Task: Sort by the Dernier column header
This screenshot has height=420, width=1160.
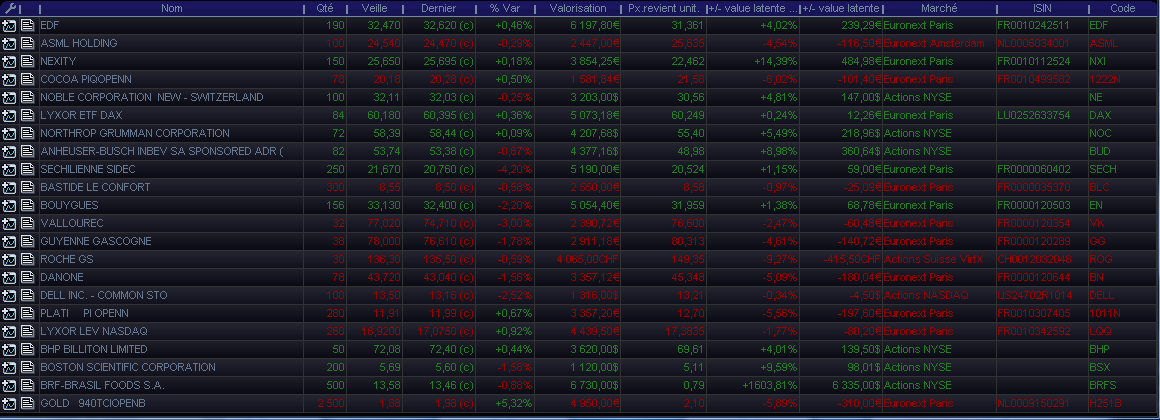Action: (x=439, y=8)
